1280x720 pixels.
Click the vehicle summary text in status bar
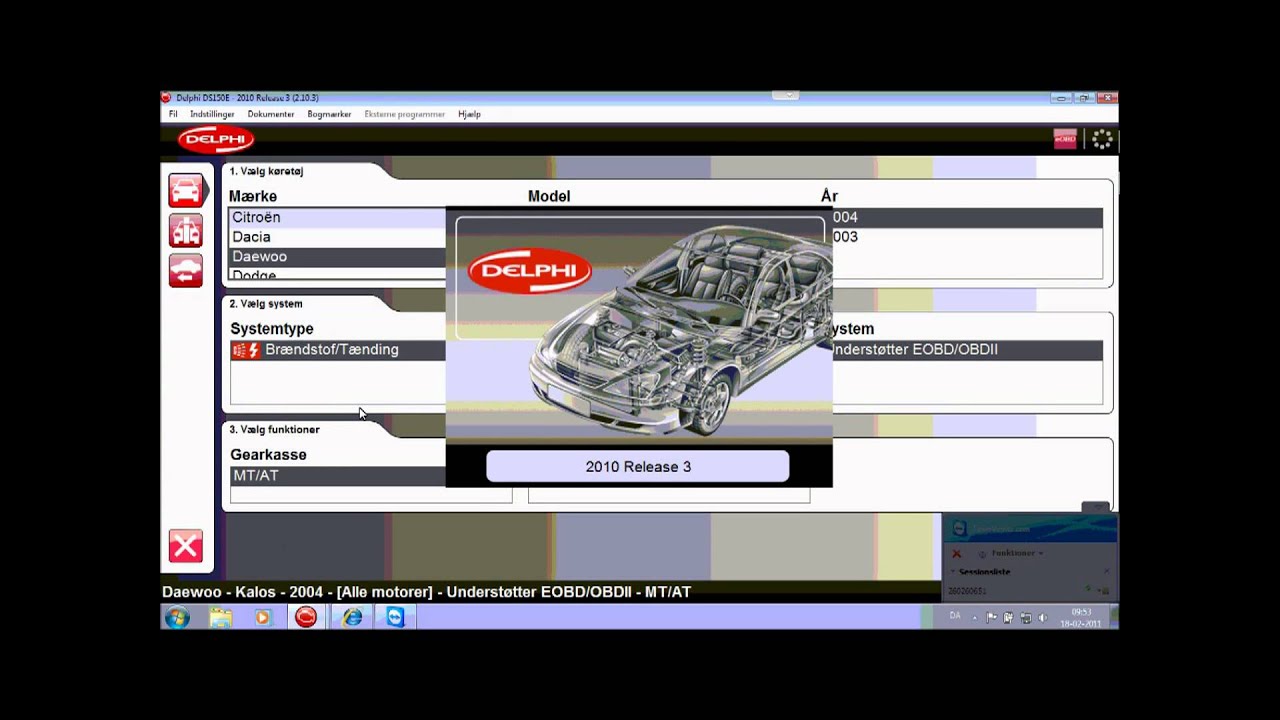(x=427, y=592)
